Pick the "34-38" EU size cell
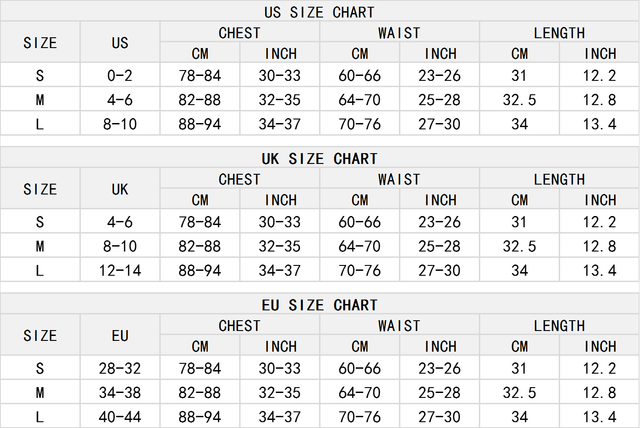Screen dimensions: 640x428 tap(120, 393)
